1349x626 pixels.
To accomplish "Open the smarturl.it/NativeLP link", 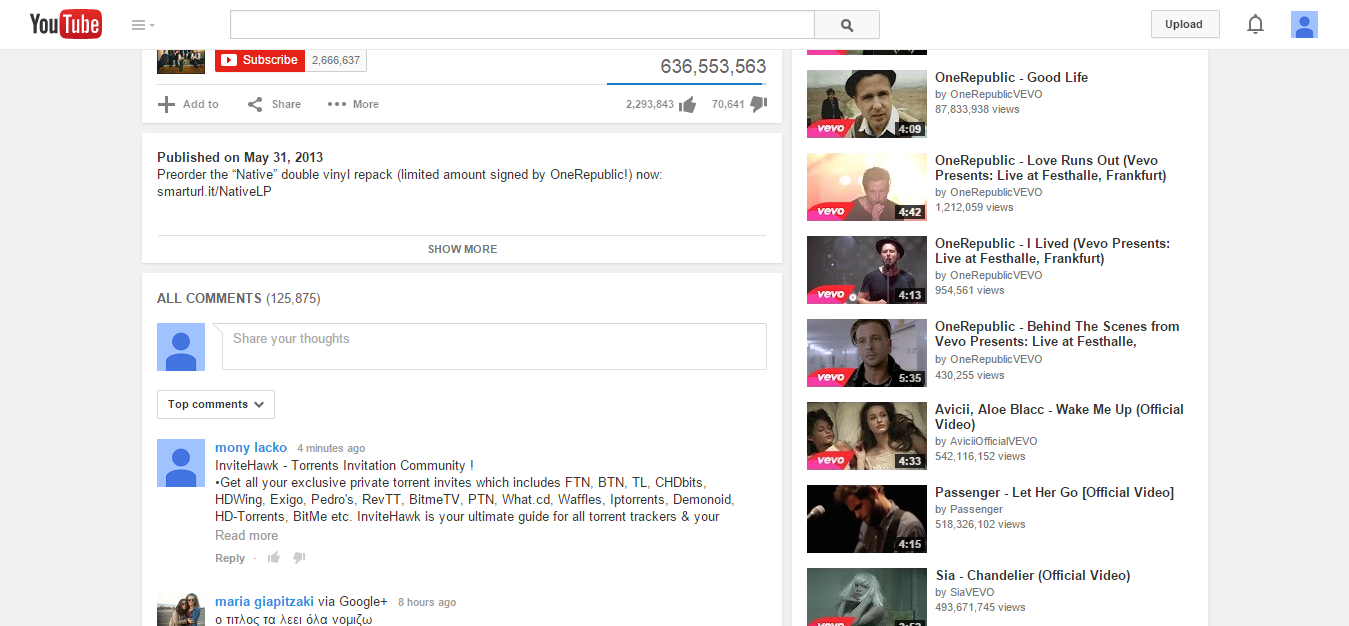I will (214, 191).
